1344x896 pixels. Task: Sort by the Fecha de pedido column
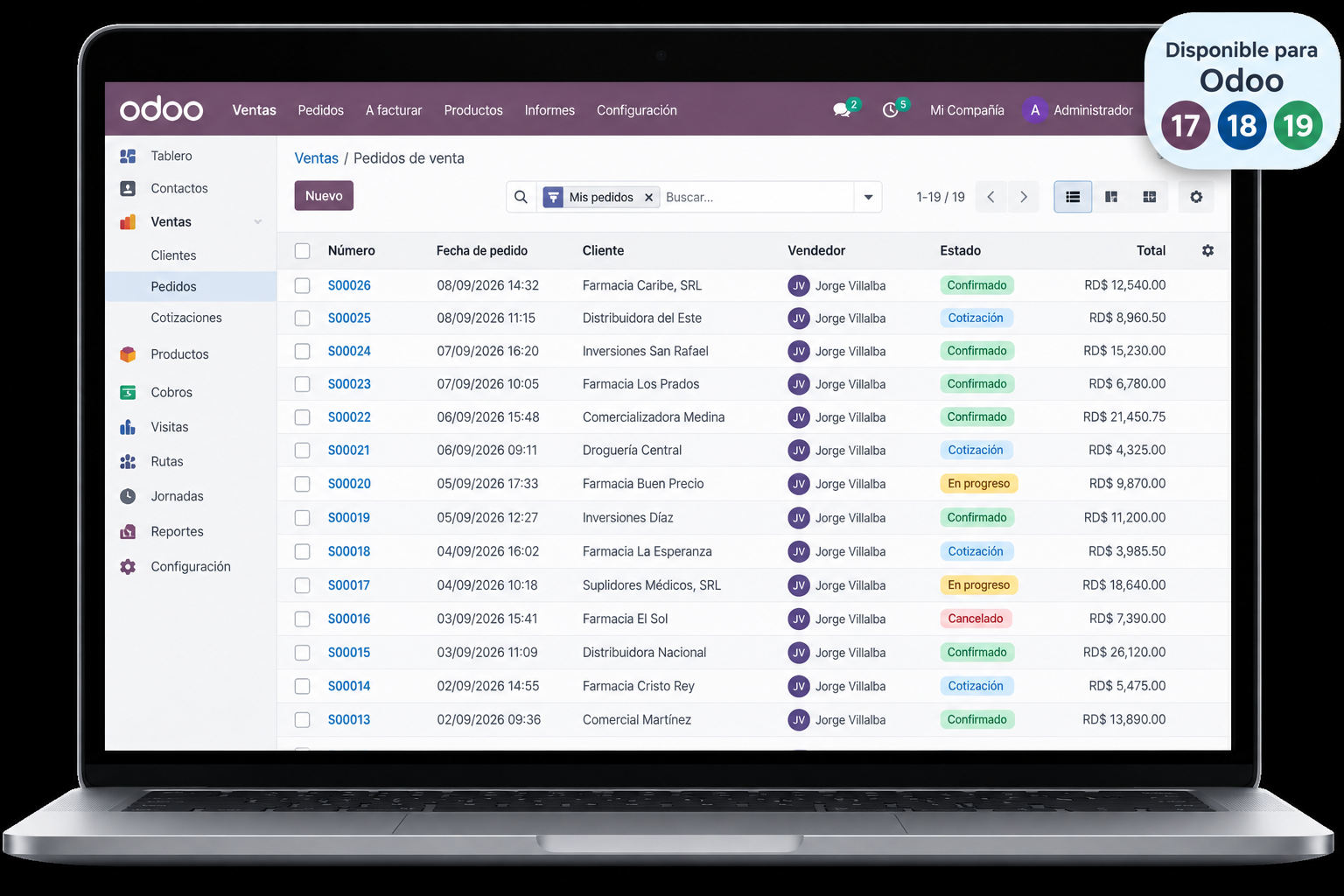[482, 250]
